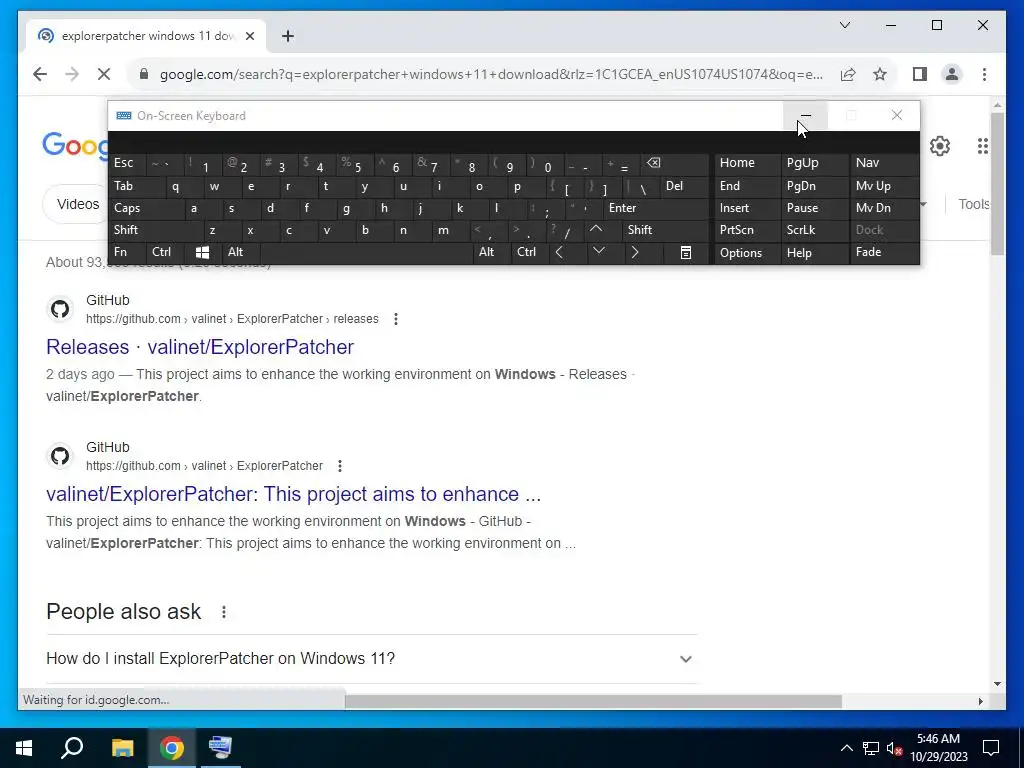Click the share page icon in address bar
Screen dimensions: 1024x768
[x=848, y=74]
